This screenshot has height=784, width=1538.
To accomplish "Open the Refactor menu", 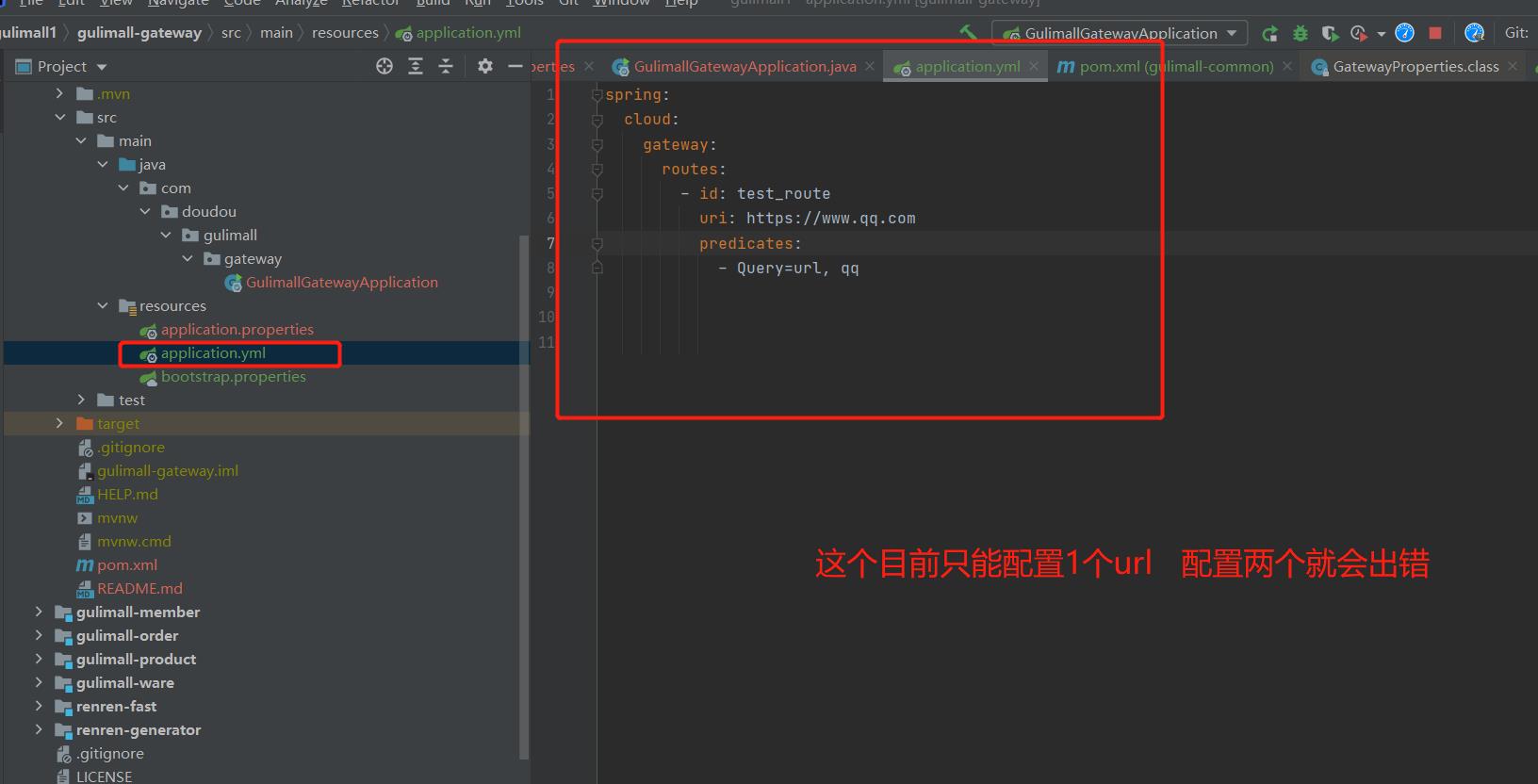I will 370,3.
